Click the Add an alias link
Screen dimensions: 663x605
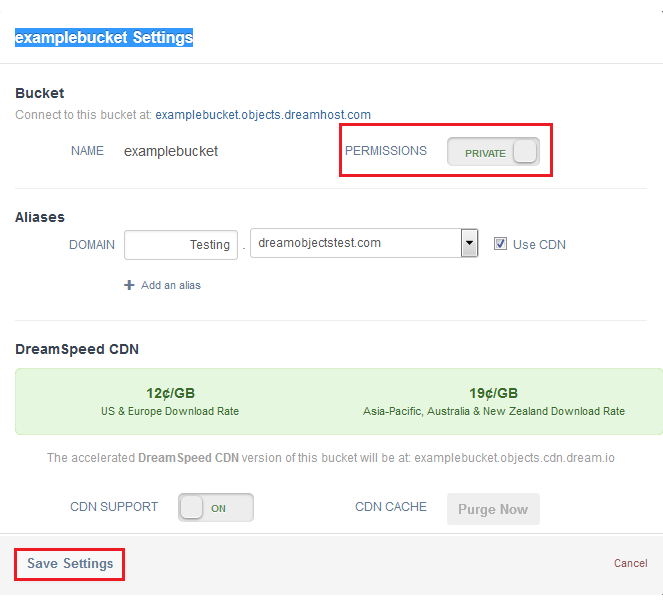pos(171,285)
